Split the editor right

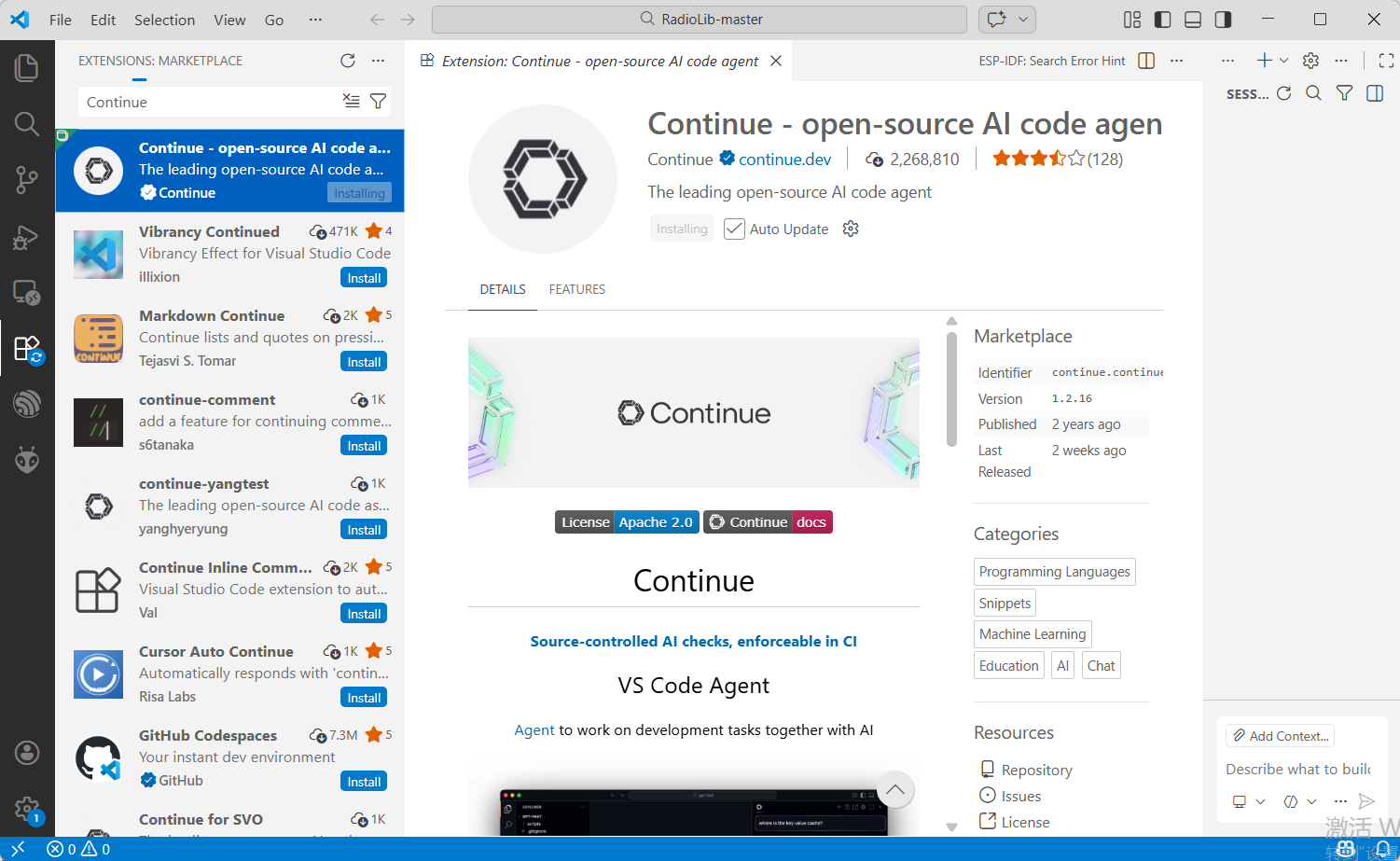point(1146,61)
